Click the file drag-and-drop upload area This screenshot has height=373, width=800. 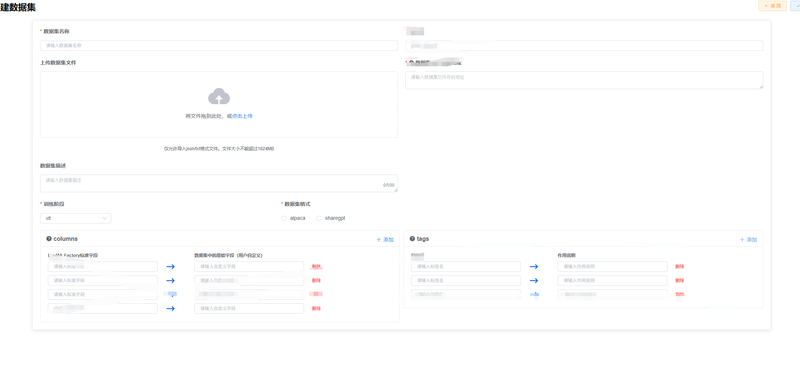click(x=219, y=105)
